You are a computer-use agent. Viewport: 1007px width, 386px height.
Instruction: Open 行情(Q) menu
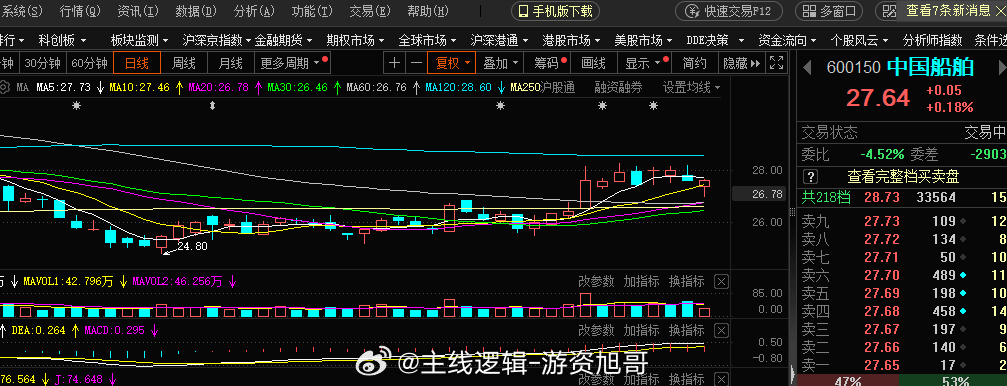80,11
